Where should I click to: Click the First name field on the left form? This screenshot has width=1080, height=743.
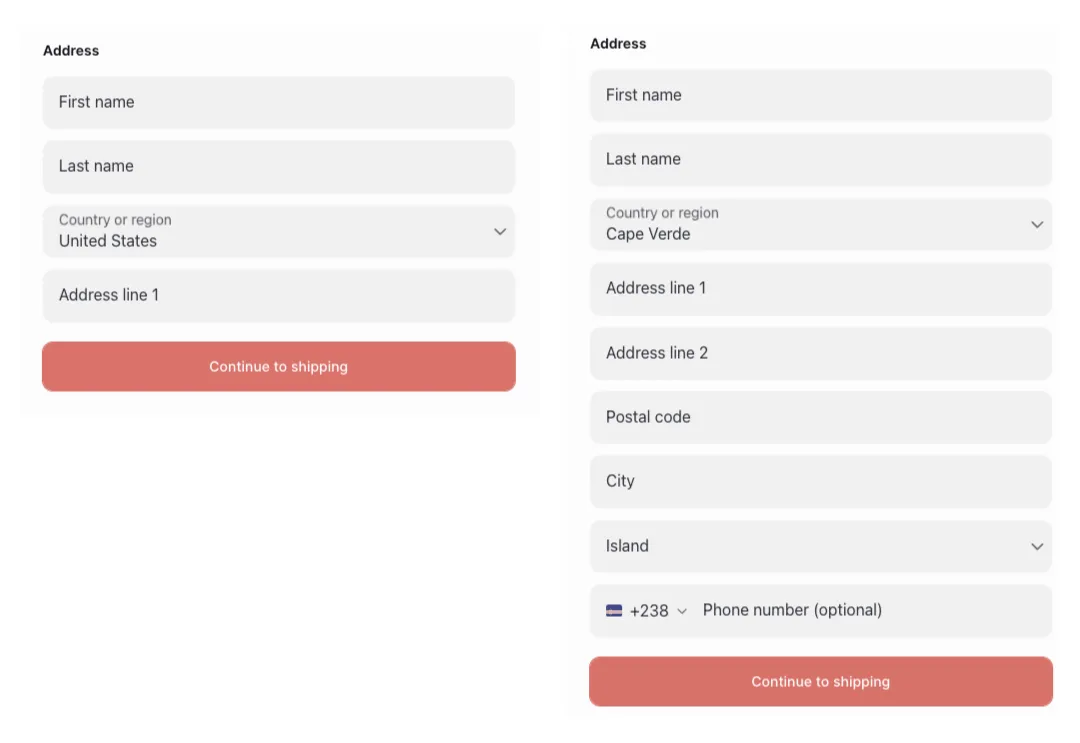[x=278, y=102]
